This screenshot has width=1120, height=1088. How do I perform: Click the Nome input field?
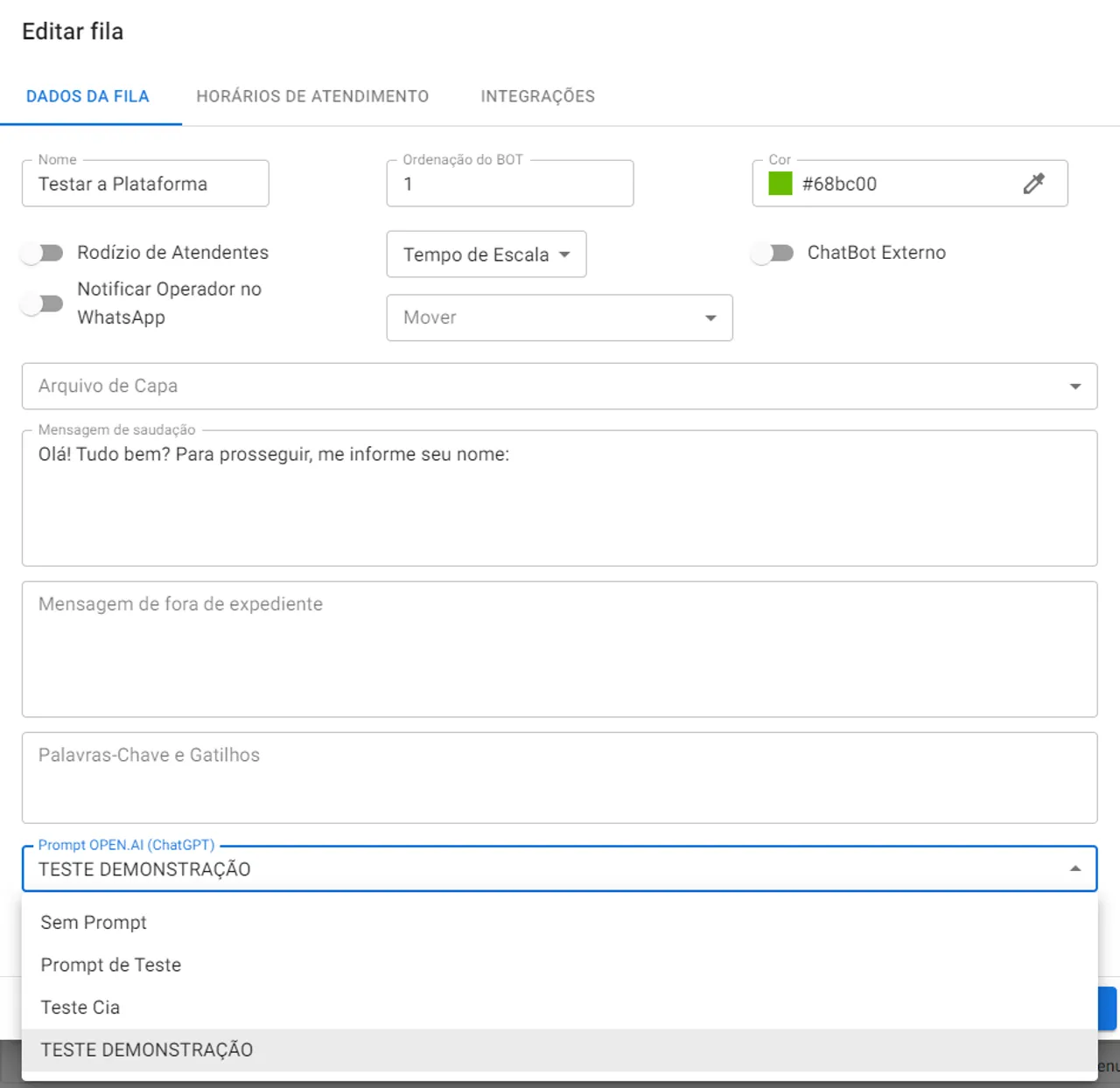point(145,184)
